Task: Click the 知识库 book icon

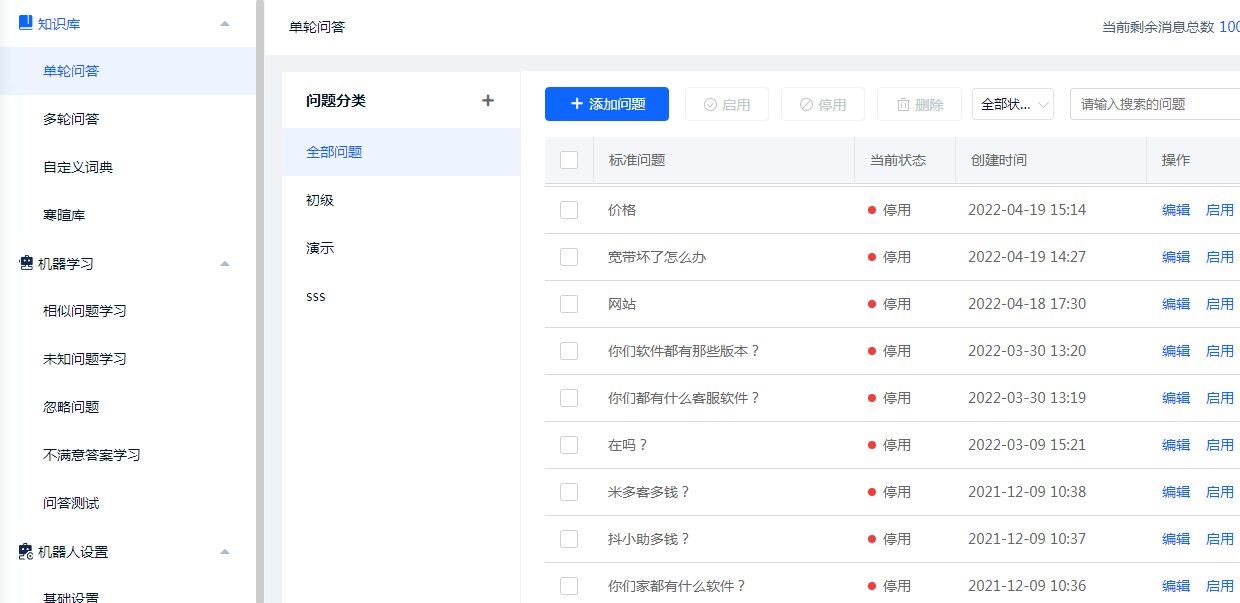Action: [26, 23]
